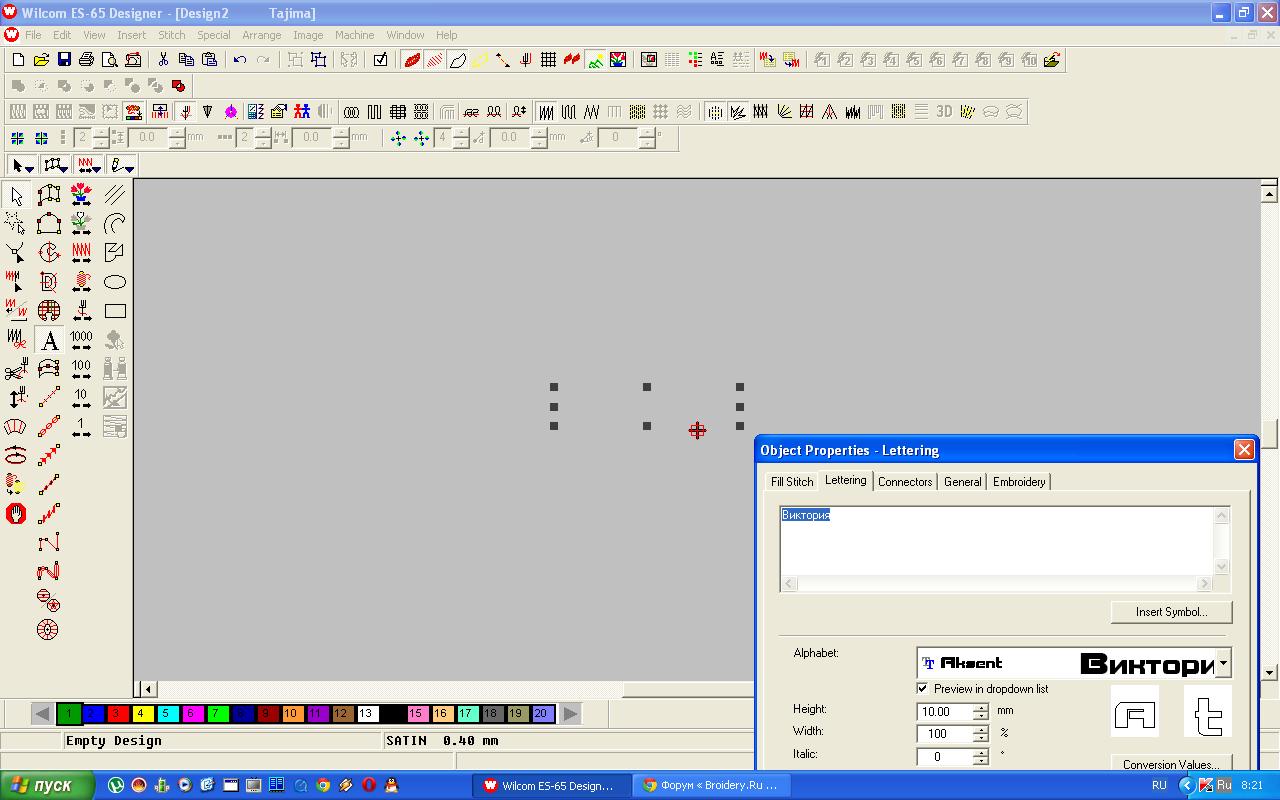Click the Conversion Values button
This screenshot has height=800, width=1280.
[1170, 764]
